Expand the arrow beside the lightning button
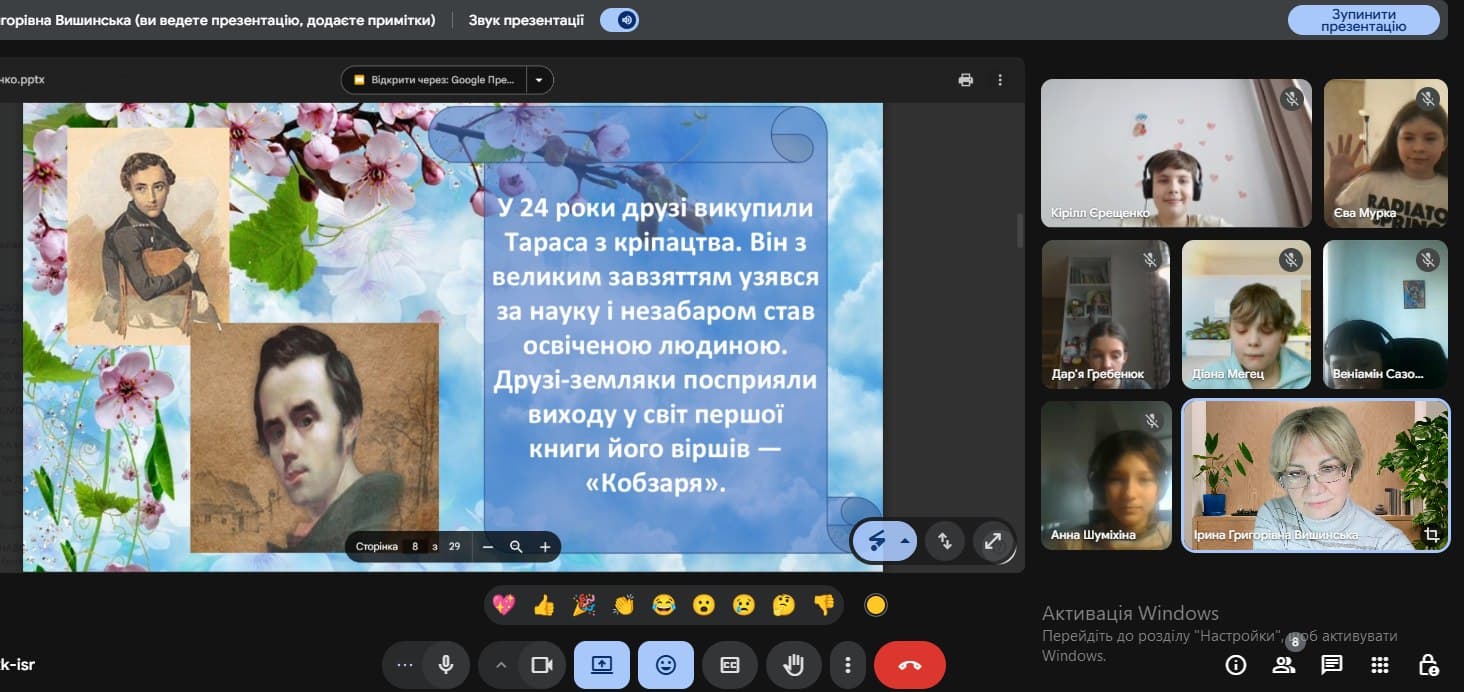Viewport: 1464px width, 692px height. coord(906,541)
